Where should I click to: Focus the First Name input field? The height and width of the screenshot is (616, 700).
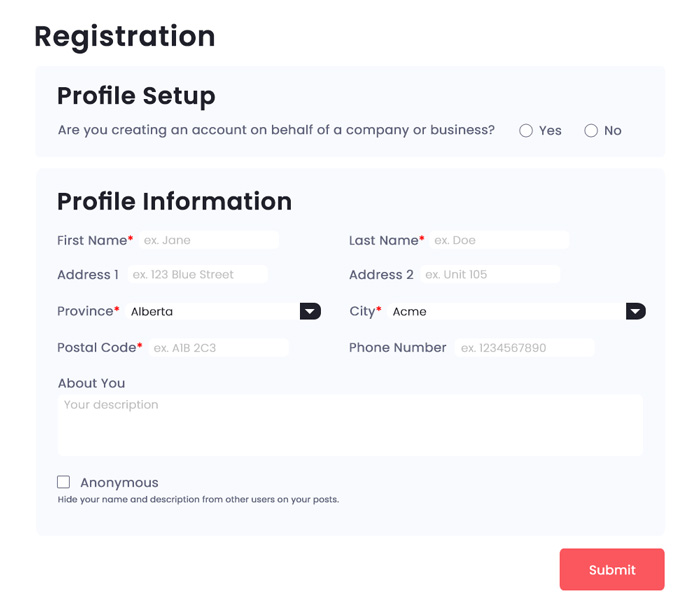(209, 240)
